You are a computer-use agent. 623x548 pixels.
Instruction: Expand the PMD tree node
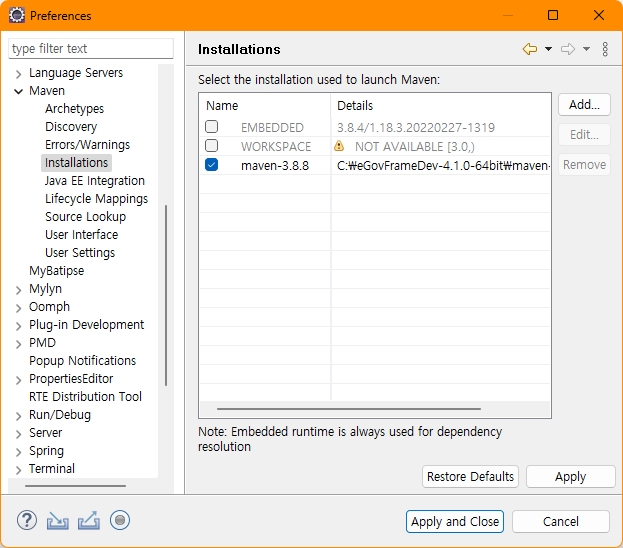18,344
